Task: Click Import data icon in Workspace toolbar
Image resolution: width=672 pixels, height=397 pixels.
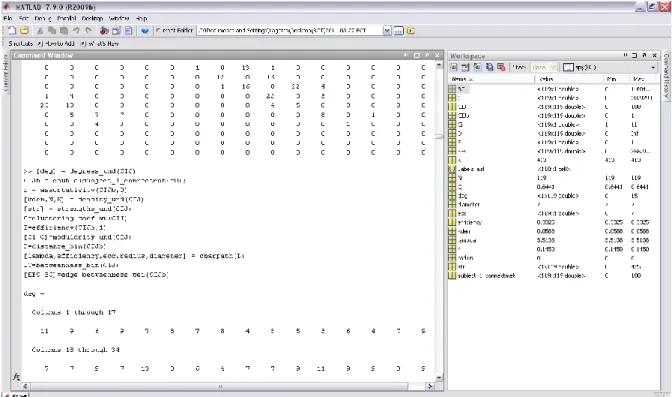Action: 477,67
